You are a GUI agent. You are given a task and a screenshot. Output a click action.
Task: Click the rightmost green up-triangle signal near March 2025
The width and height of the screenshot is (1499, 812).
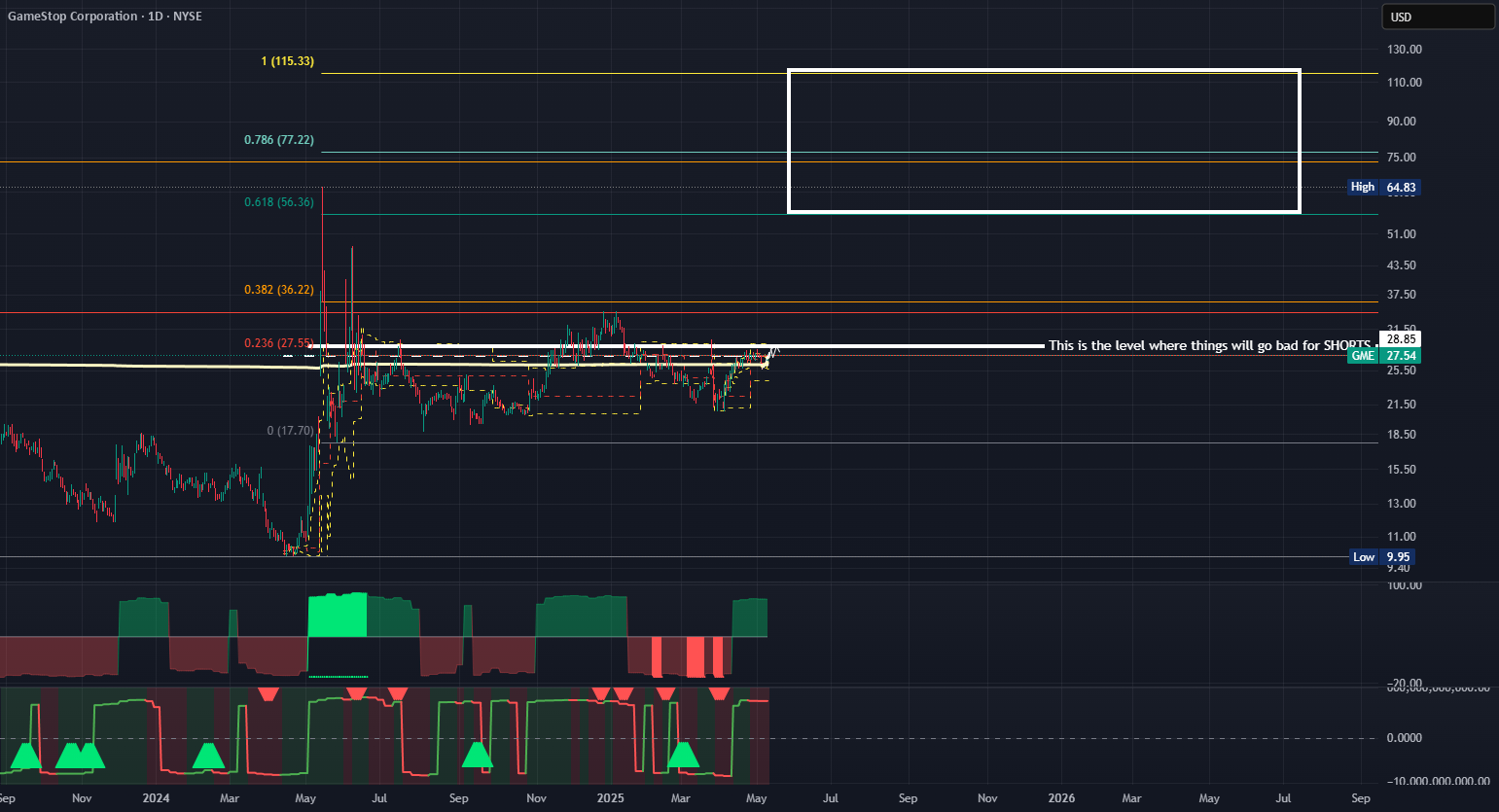pos(683,755)
